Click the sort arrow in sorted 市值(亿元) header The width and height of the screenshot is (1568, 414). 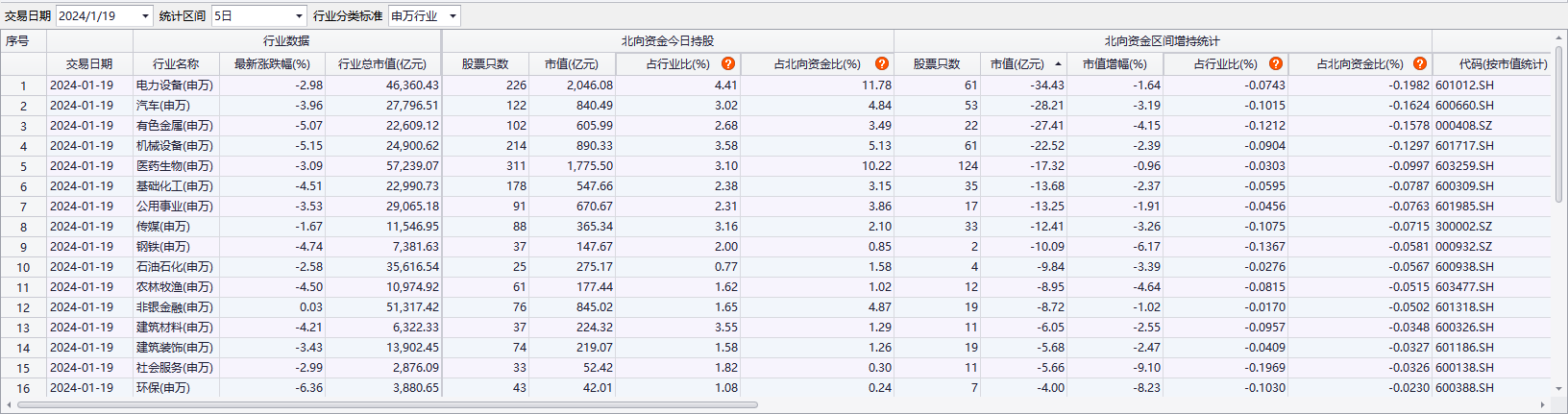point(1058,64)
